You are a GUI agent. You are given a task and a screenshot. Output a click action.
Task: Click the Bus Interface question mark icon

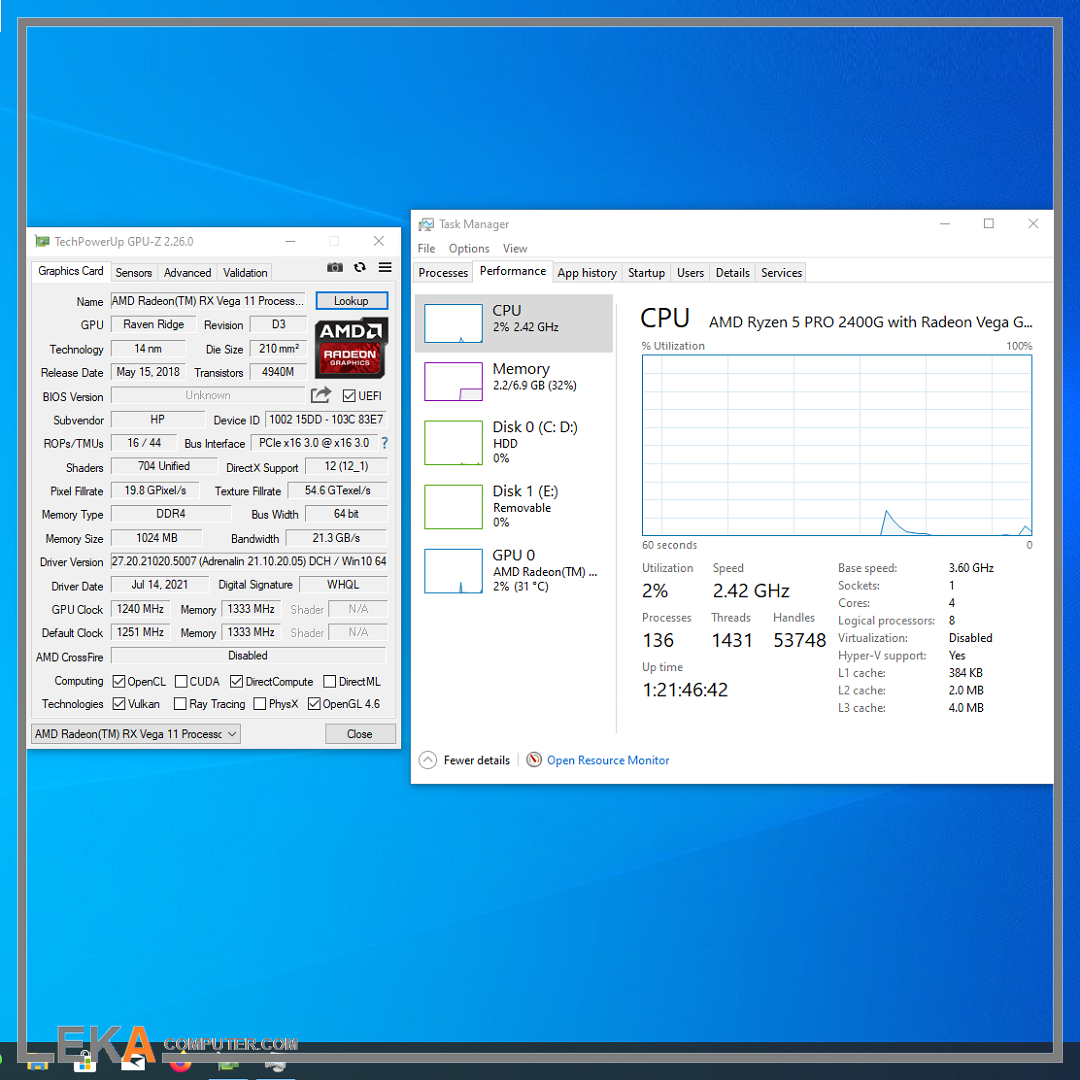coord(384,443)
